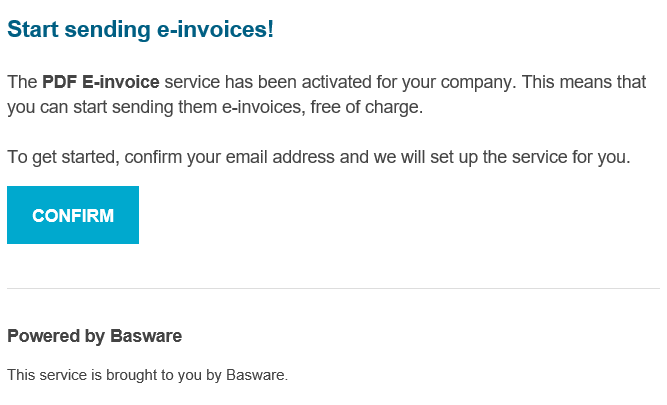Click the 'Start sending e-invoices!' heading

[x=140, y=30]
